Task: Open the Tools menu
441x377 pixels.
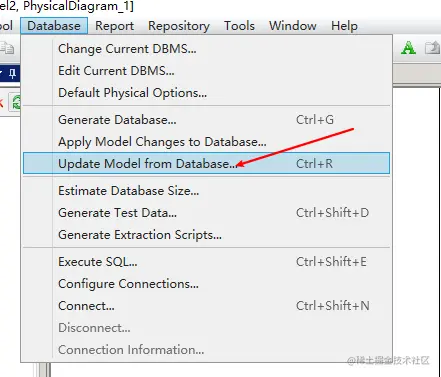Action: coord(239,26)
